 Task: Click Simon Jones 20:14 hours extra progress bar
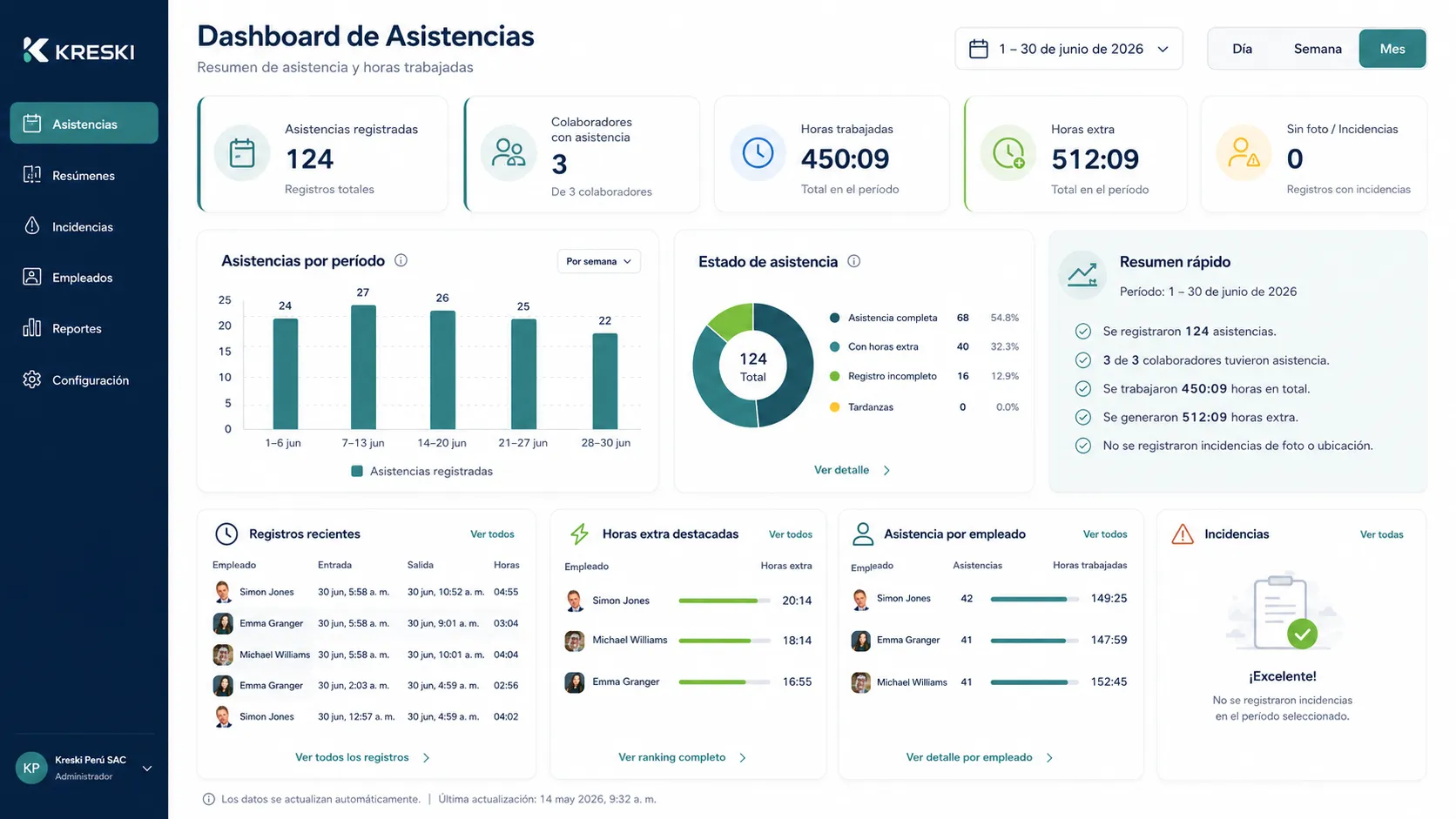pyautogui.click(x=725, y=601)
